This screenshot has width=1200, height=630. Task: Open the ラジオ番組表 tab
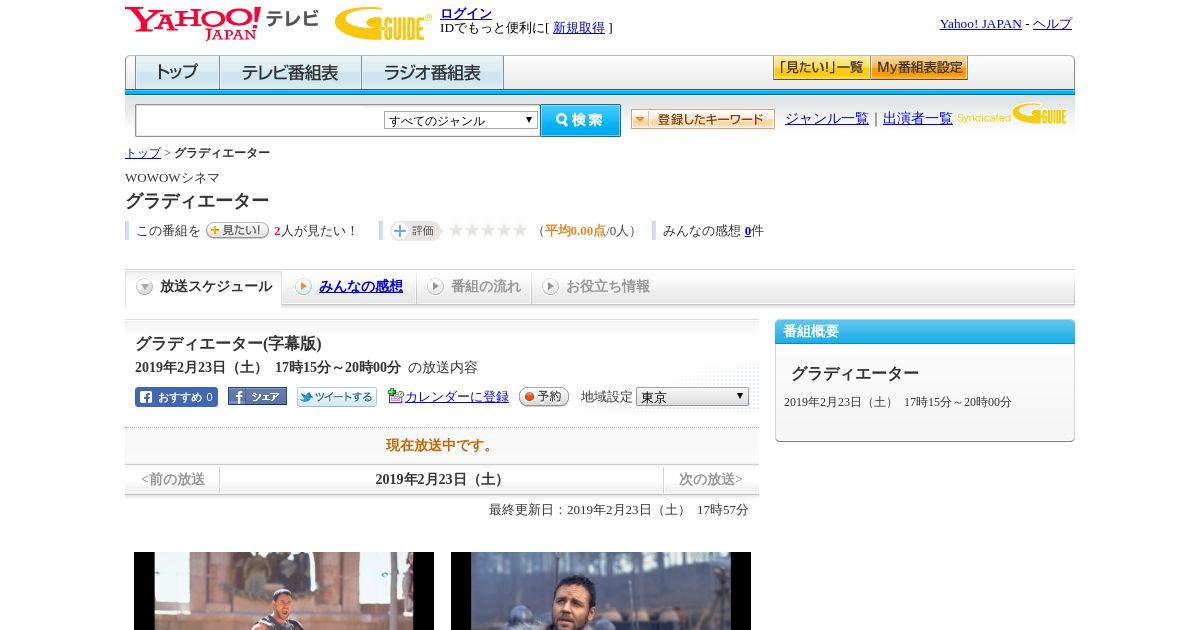(432, 73)
